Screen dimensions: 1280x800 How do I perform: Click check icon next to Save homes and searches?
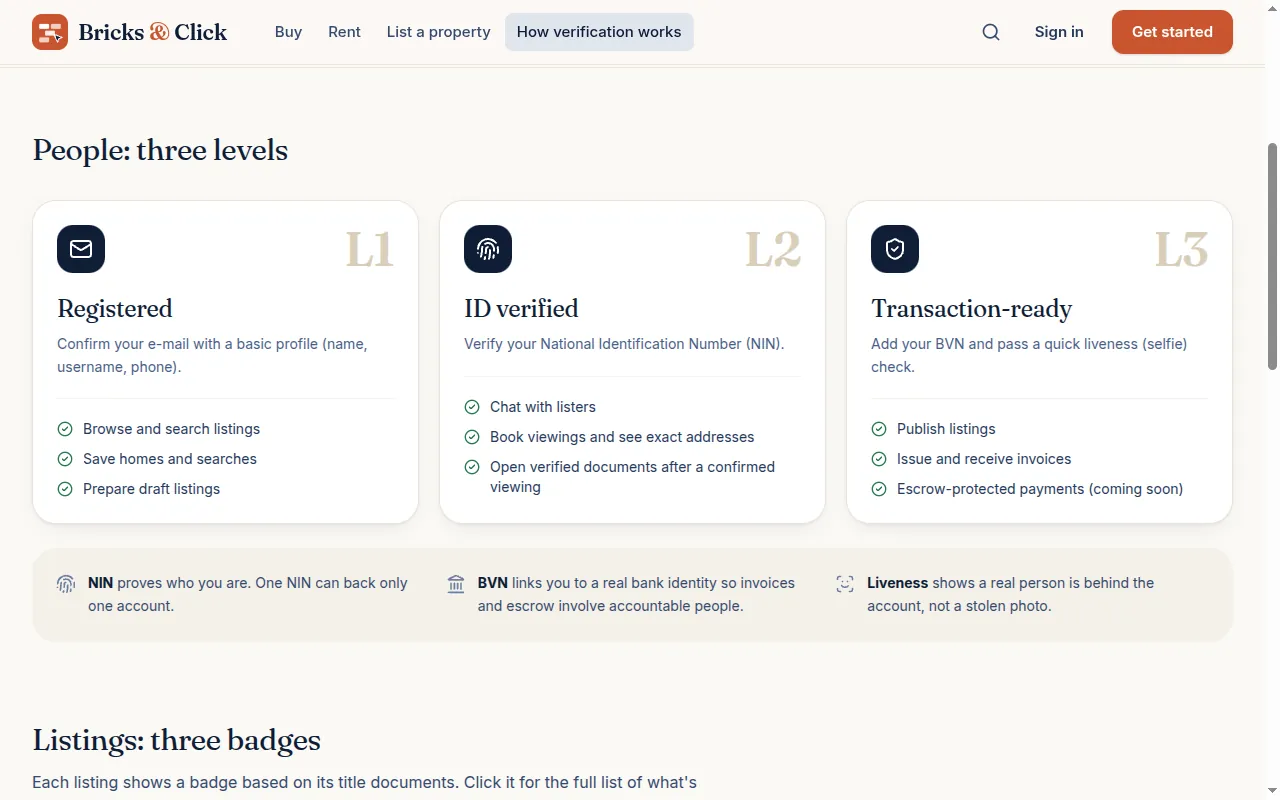pyautogui.click(x=65, y=459)
